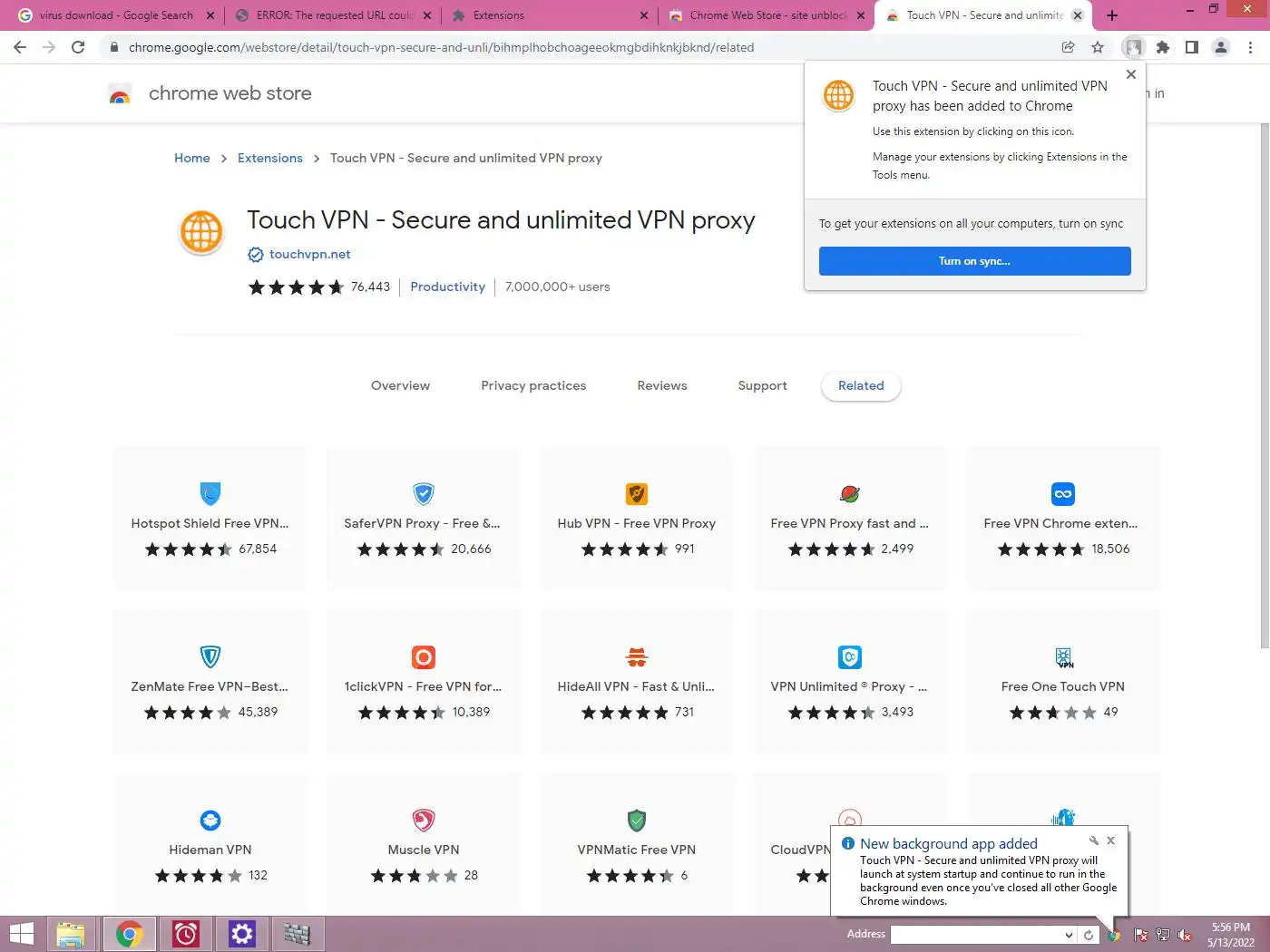Click the ZenMate Free VPN shield icon
Viewport: 1270px width, 952px height.
click(x=210, y=656)
